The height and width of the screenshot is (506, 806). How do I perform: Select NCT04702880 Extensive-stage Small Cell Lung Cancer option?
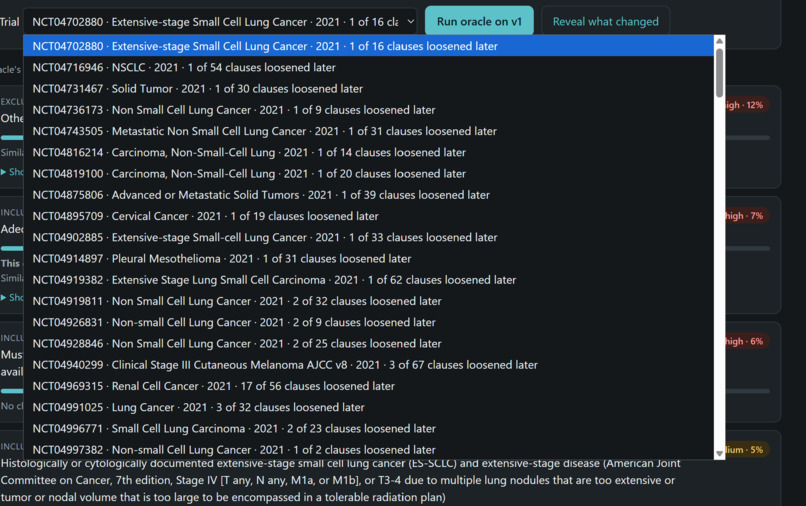coord(369,46)
